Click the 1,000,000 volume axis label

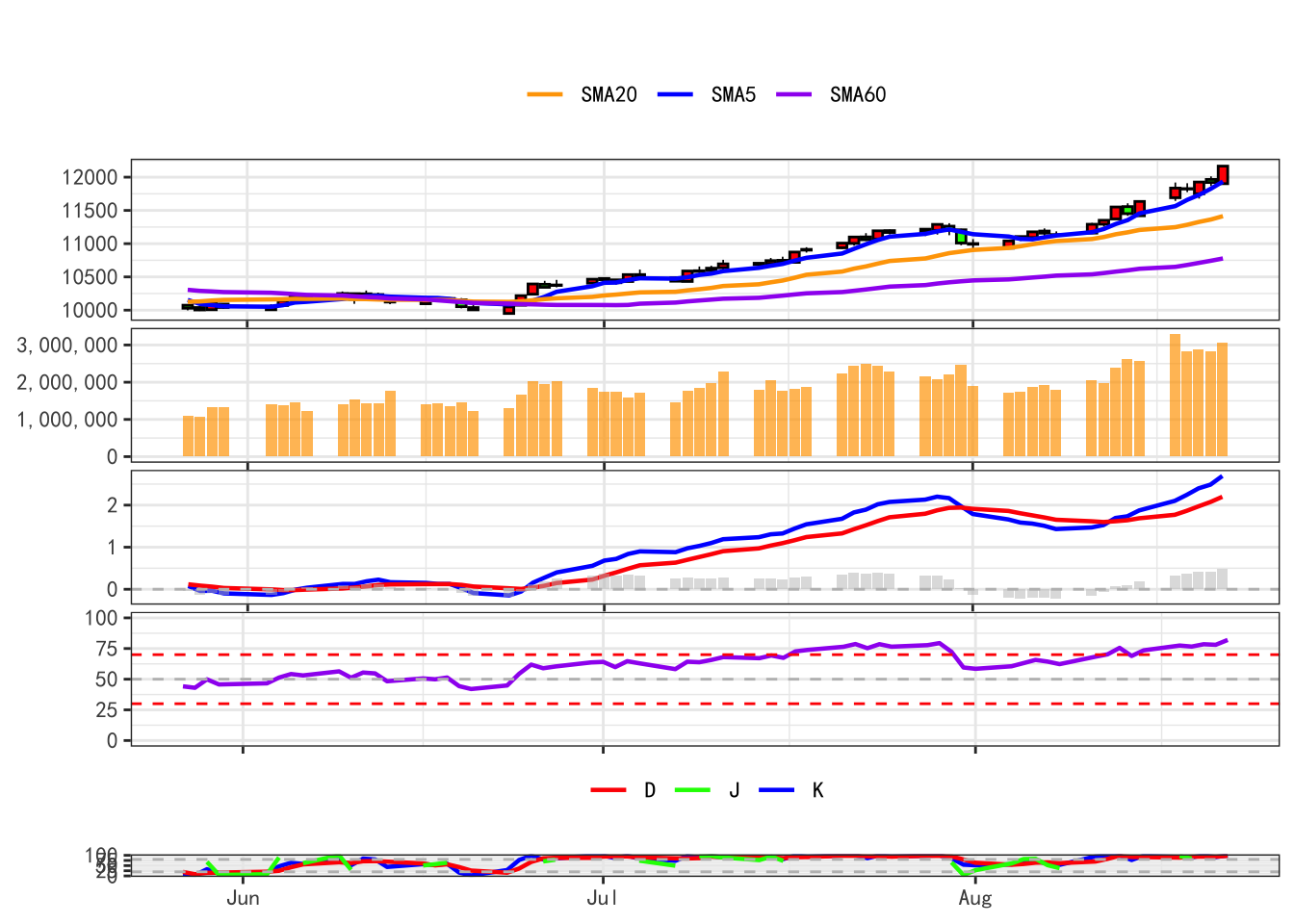tap(67, 420)
